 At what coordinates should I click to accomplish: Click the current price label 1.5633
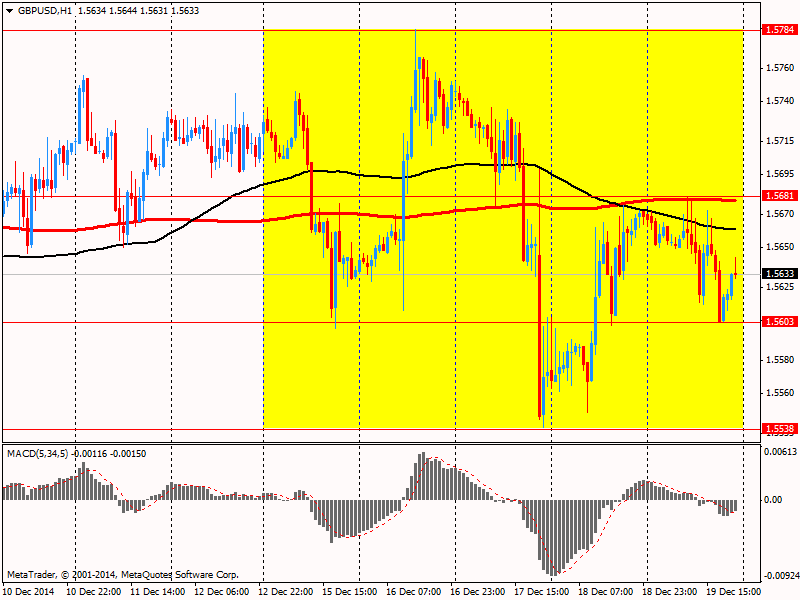pyautogui.click(x=780, y=274)
